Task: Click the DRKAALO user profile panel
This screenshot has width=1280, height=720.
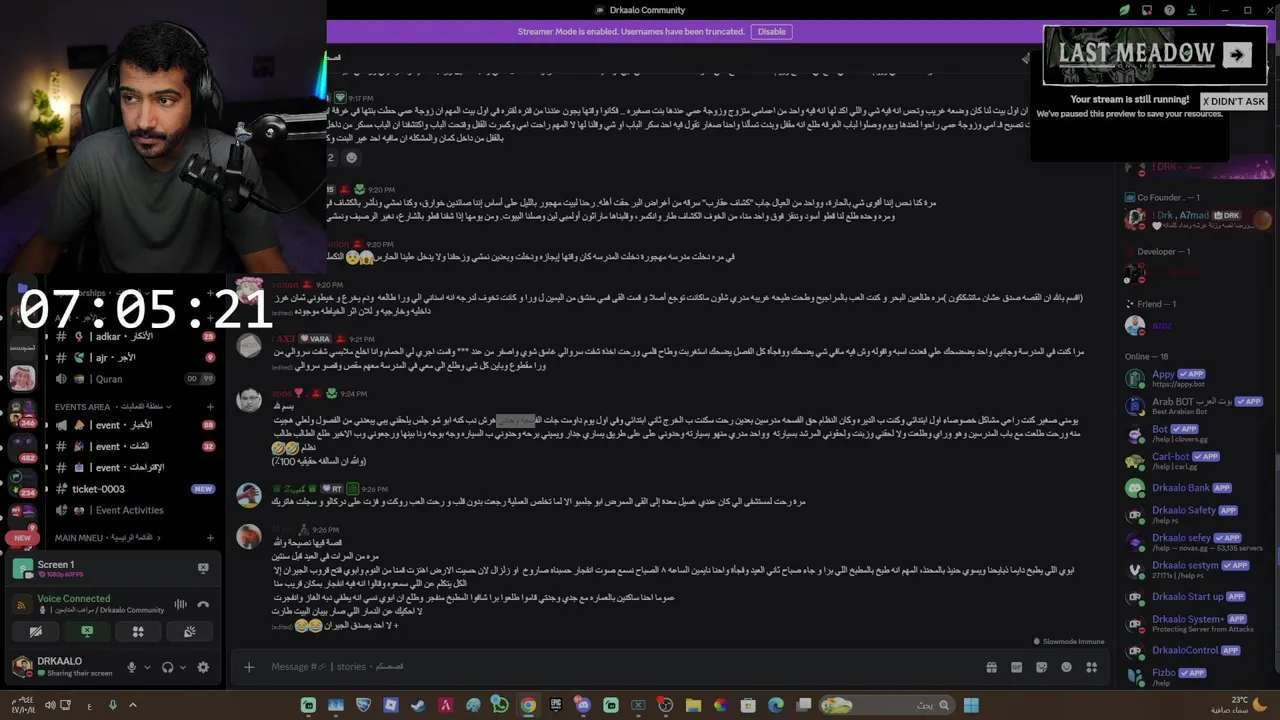Action: tap(63, 667)
